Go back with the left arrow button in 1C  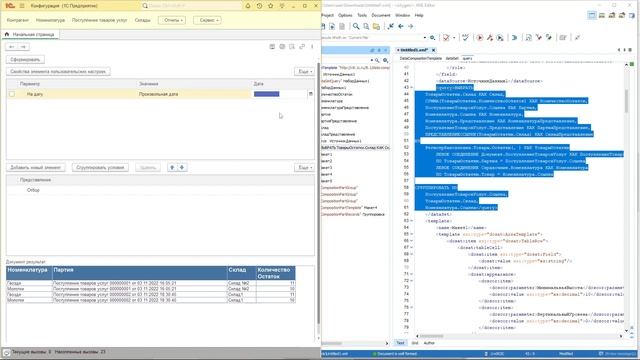[11, 47]
